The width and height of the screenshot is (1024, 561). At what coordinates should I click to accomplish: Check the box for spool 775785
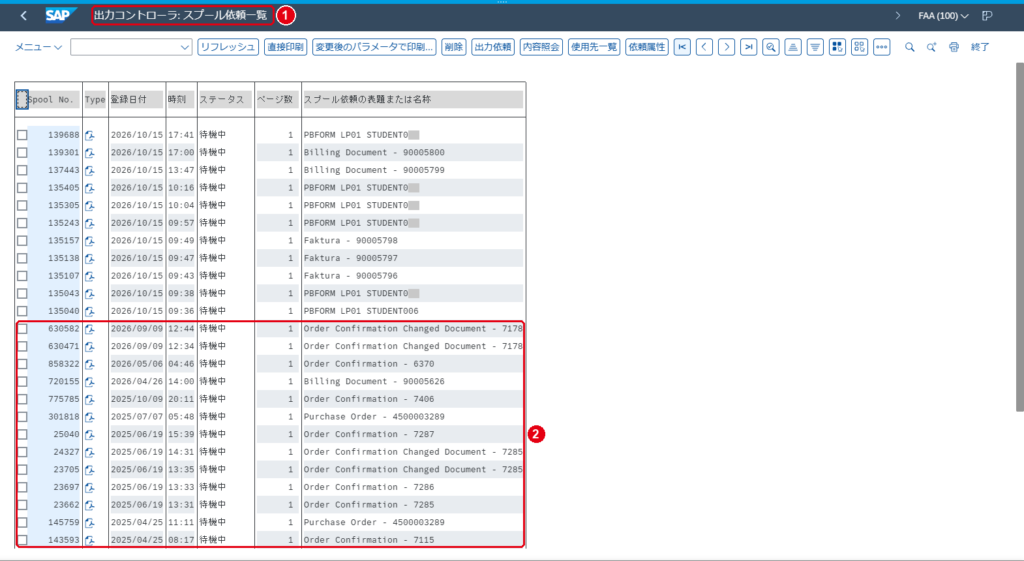(22, 399)
